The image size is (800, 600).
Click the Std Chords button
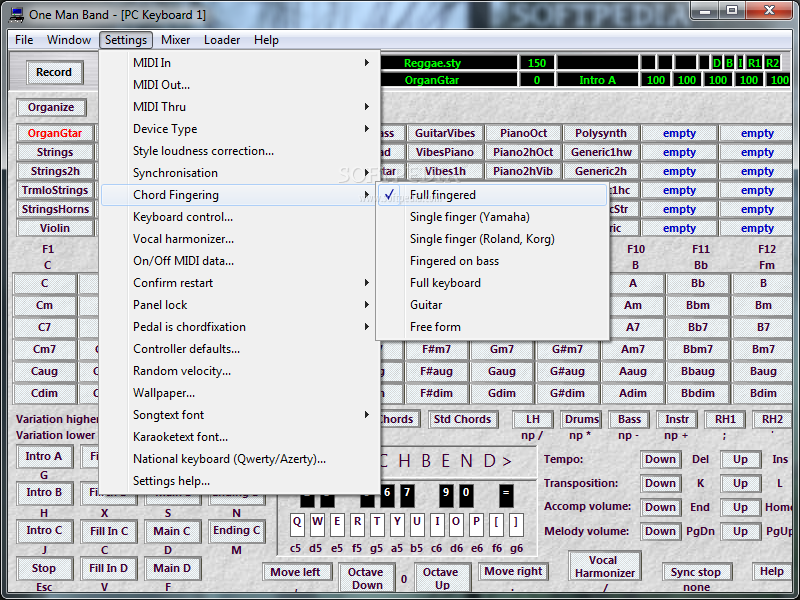coord(462,419)
